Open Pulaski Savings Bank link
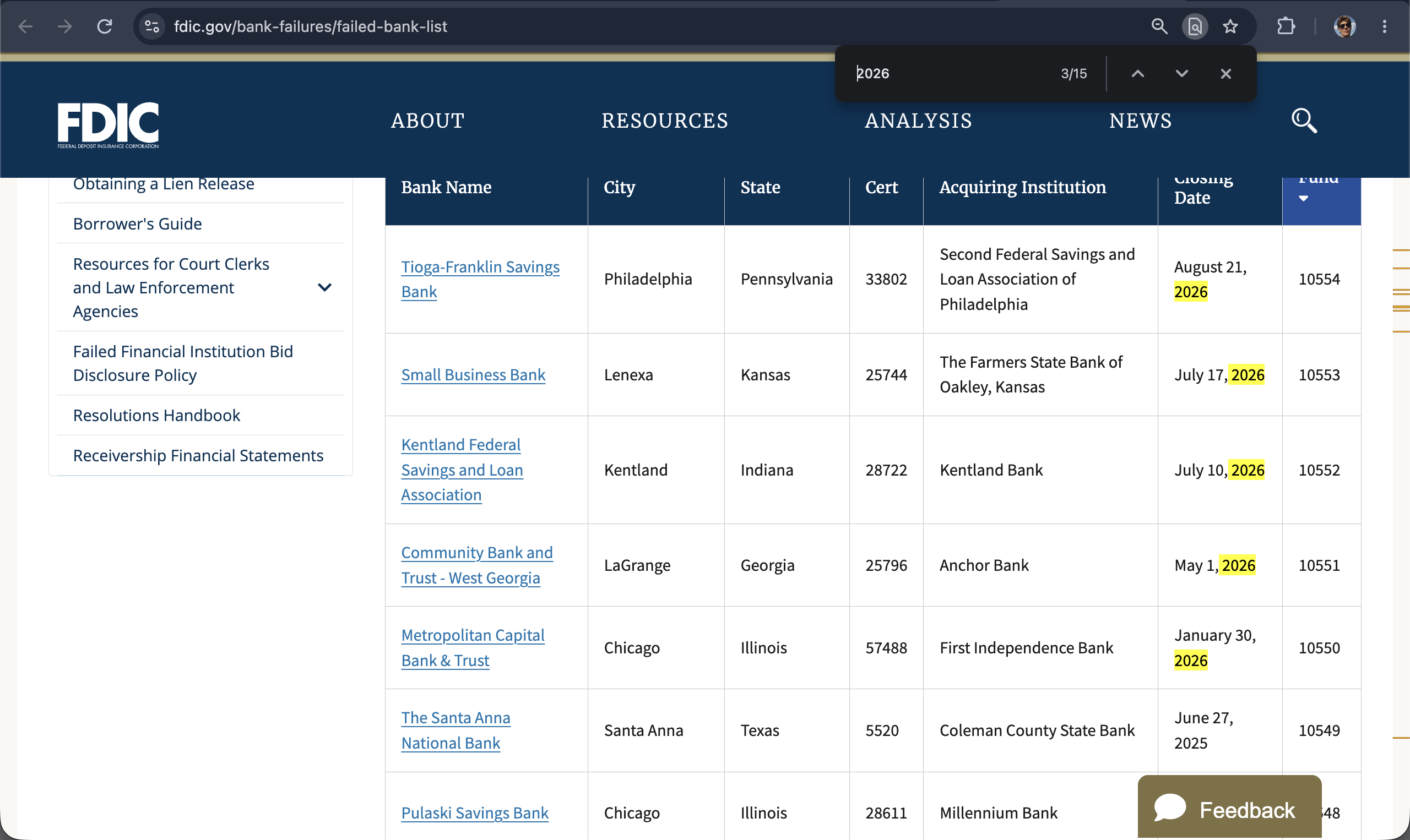The image size is (1410, 840). coord(475,813)
